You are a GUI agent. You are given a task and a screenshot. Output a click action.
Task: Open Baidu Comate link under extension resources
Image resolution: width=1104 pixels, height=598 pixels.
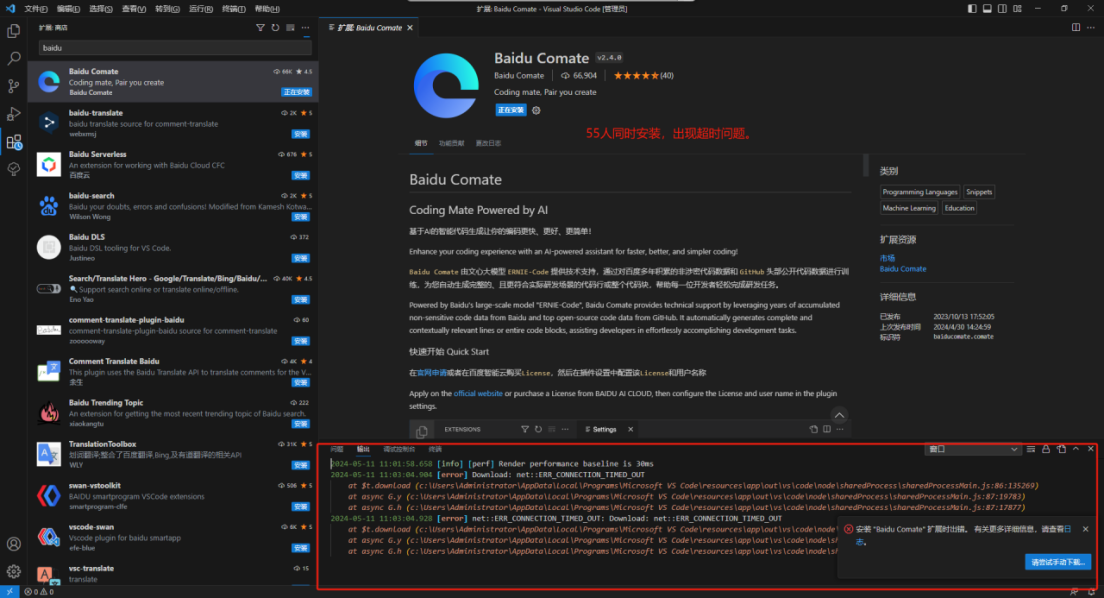click(x=903, y=269)
